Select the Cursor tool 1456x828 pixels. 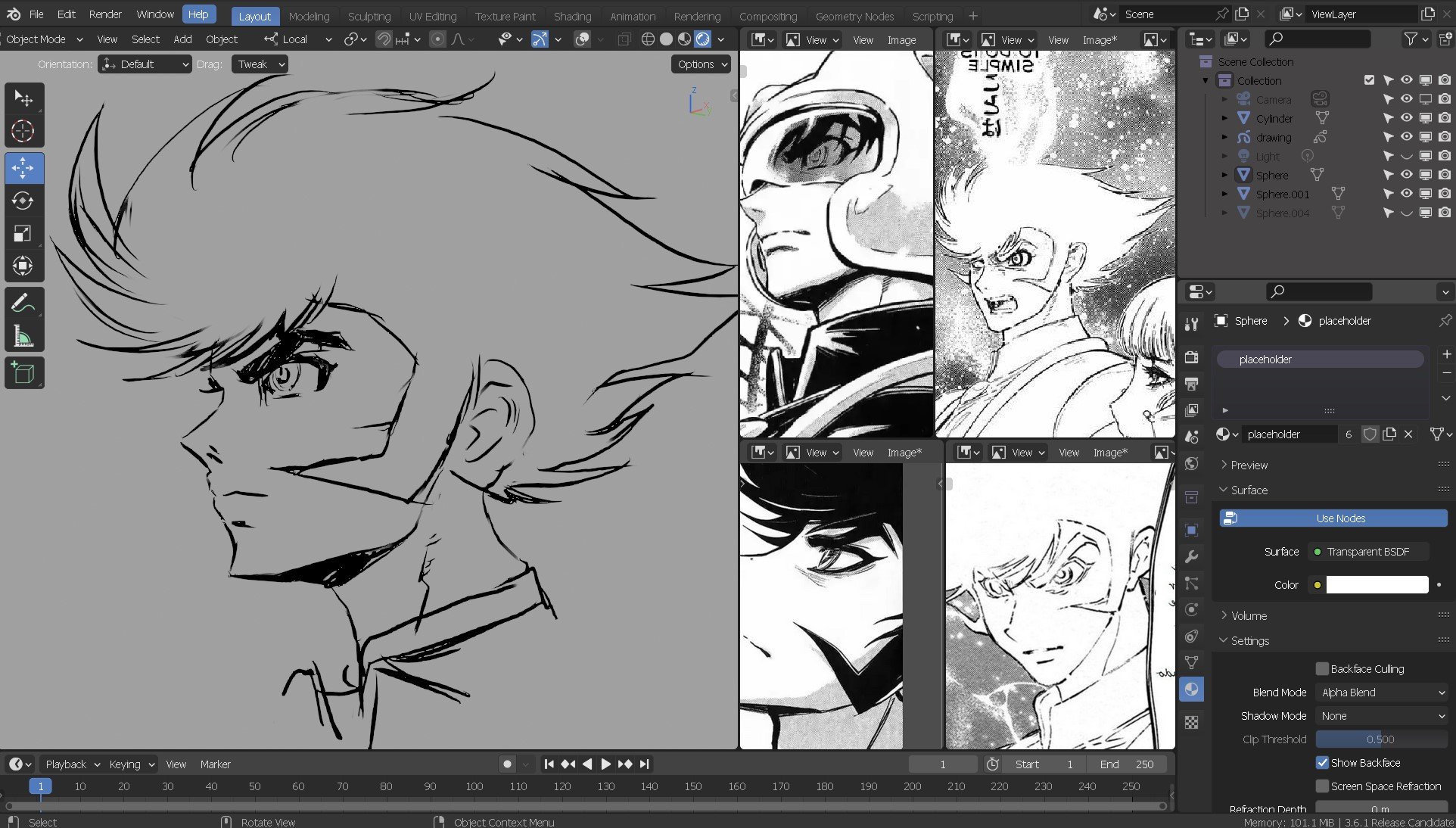23,131
